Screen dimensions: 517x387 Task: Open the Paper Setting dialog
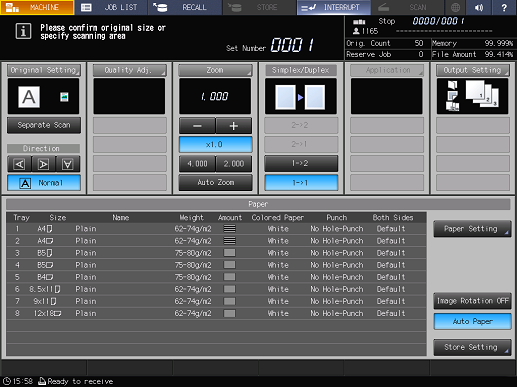[472, 229]
